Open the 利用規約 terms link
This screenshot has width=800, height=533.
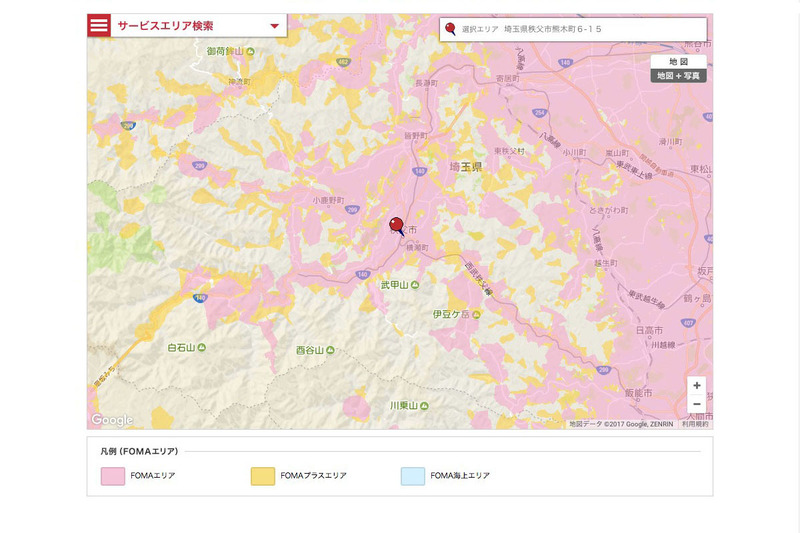(x=695, y=424)
